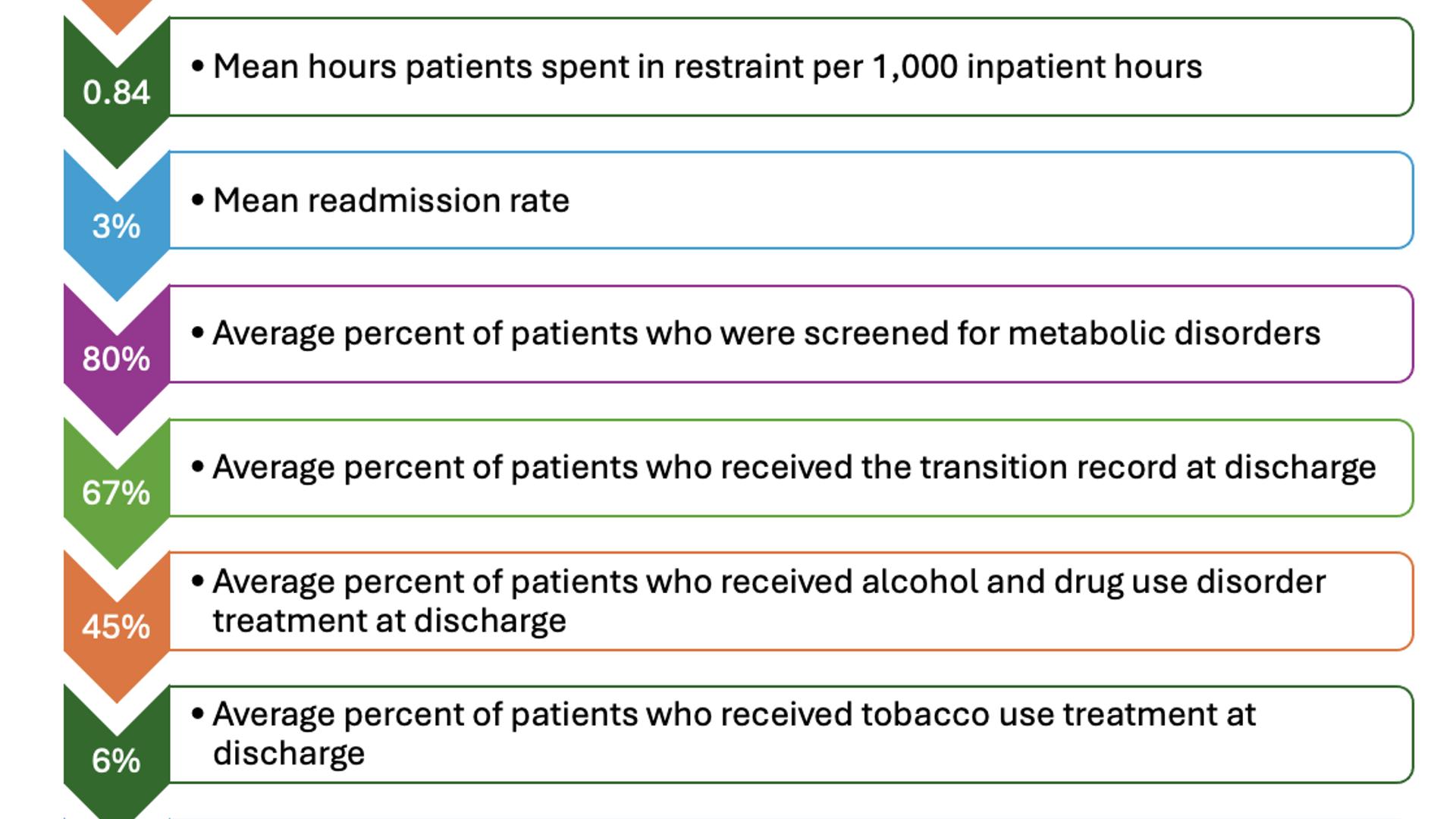
Task: Click the transition record at discharge text
Action: [793, 467]
